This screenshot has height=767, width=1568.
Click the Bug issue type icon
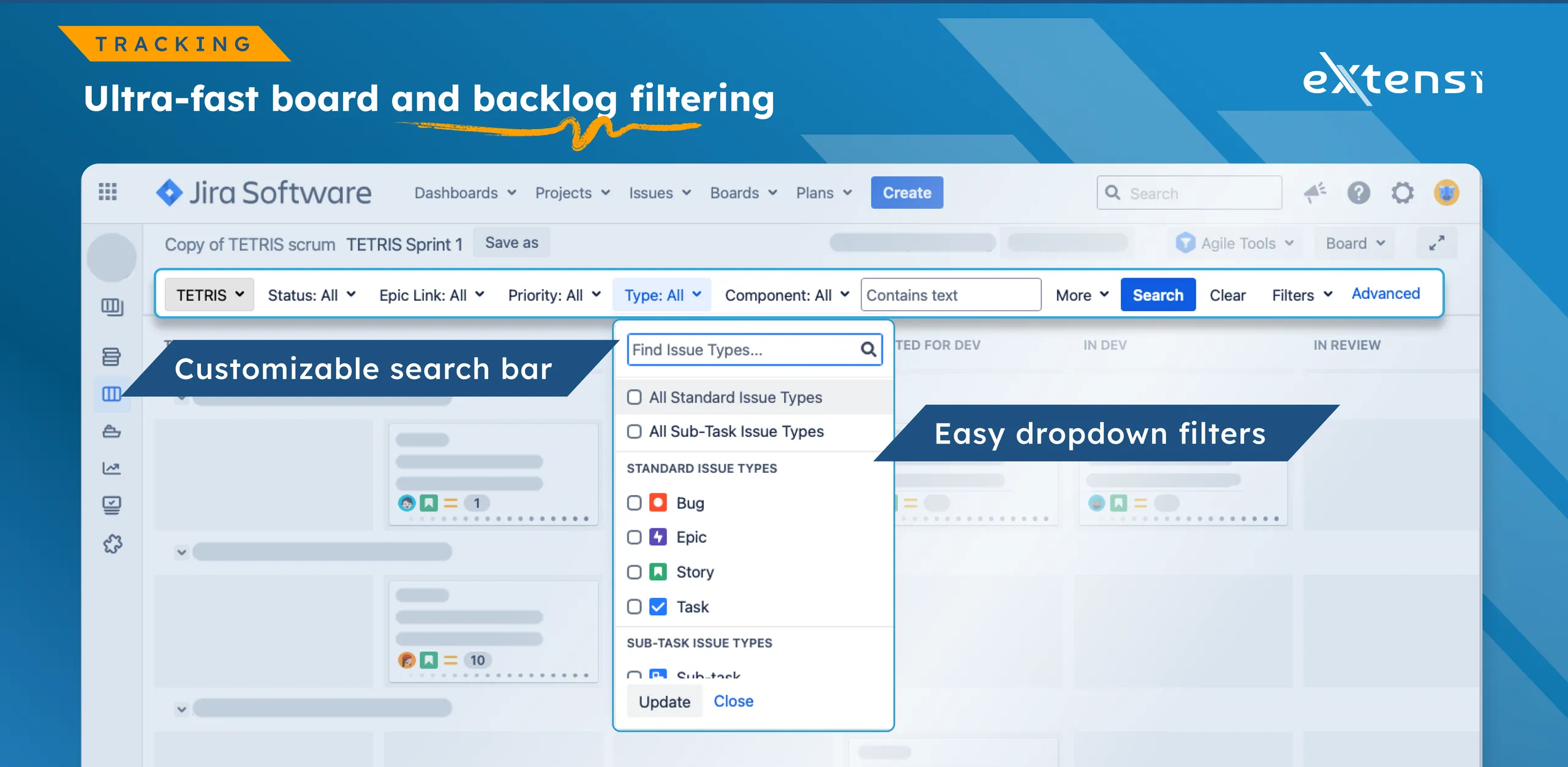658,502
